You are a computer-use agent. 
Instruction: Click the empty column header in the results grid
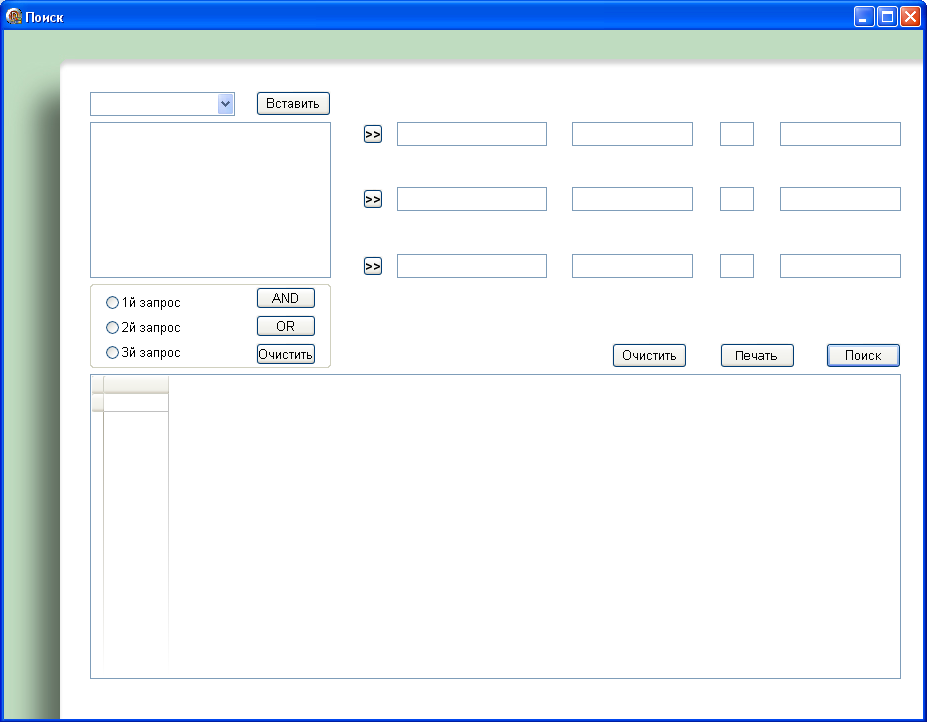pyautogui.click(x=136, y=384)
